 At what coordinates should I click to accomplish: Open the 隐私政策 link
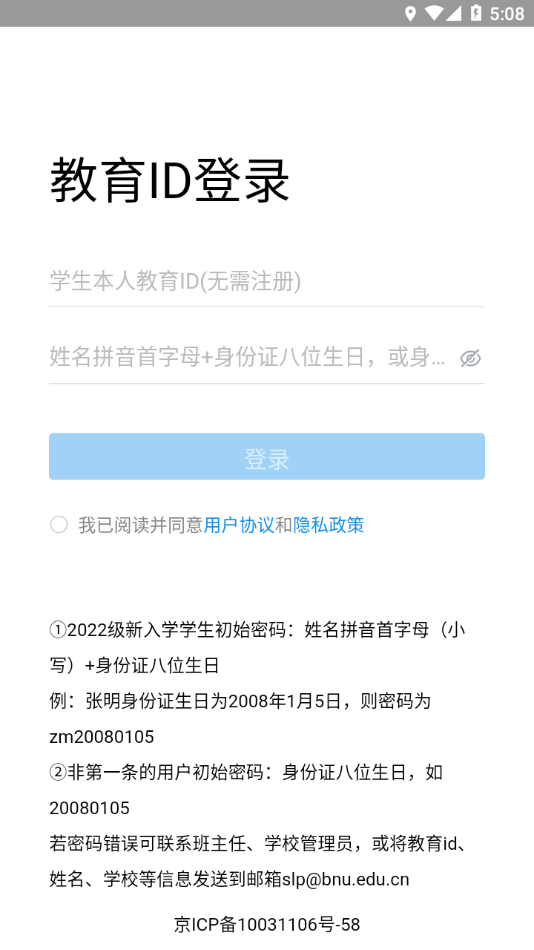(329, 525)
